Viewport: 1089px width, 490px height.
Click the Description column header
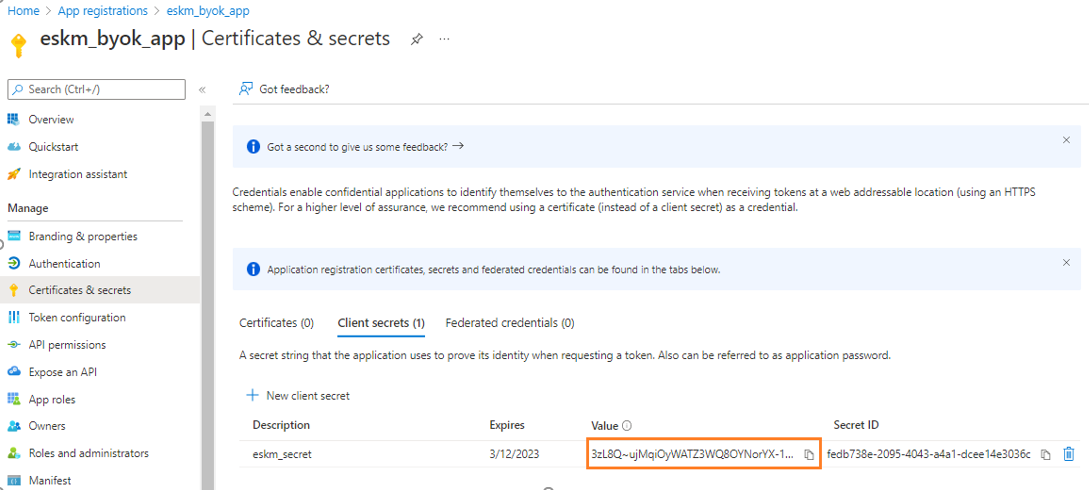(281, 425)
